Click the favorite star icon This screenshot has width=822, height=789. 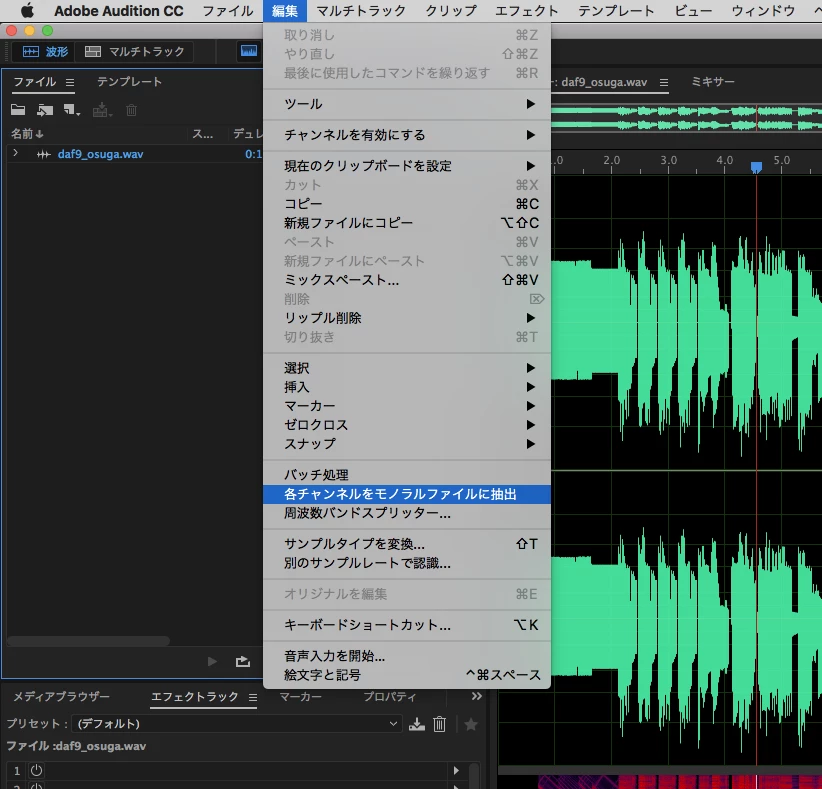click(x=471, y=724)
